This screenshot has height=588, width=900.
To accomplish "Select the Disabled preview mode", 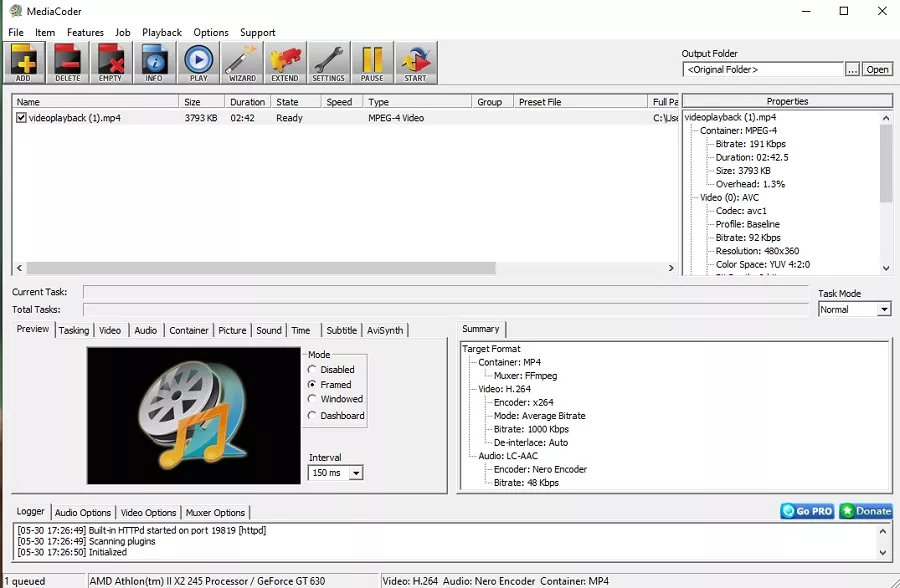I will 313,370.
